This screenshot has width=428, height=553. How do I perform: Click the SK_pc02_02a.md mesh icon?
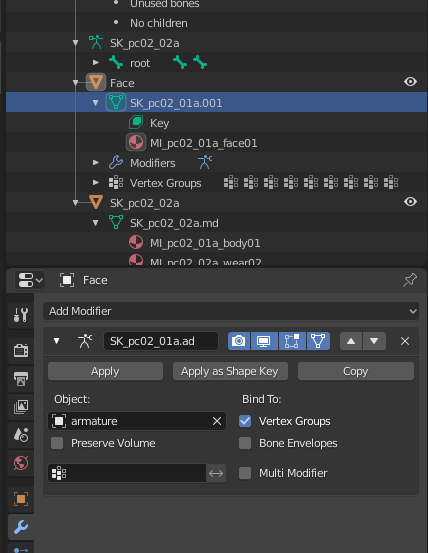point(116,223)
